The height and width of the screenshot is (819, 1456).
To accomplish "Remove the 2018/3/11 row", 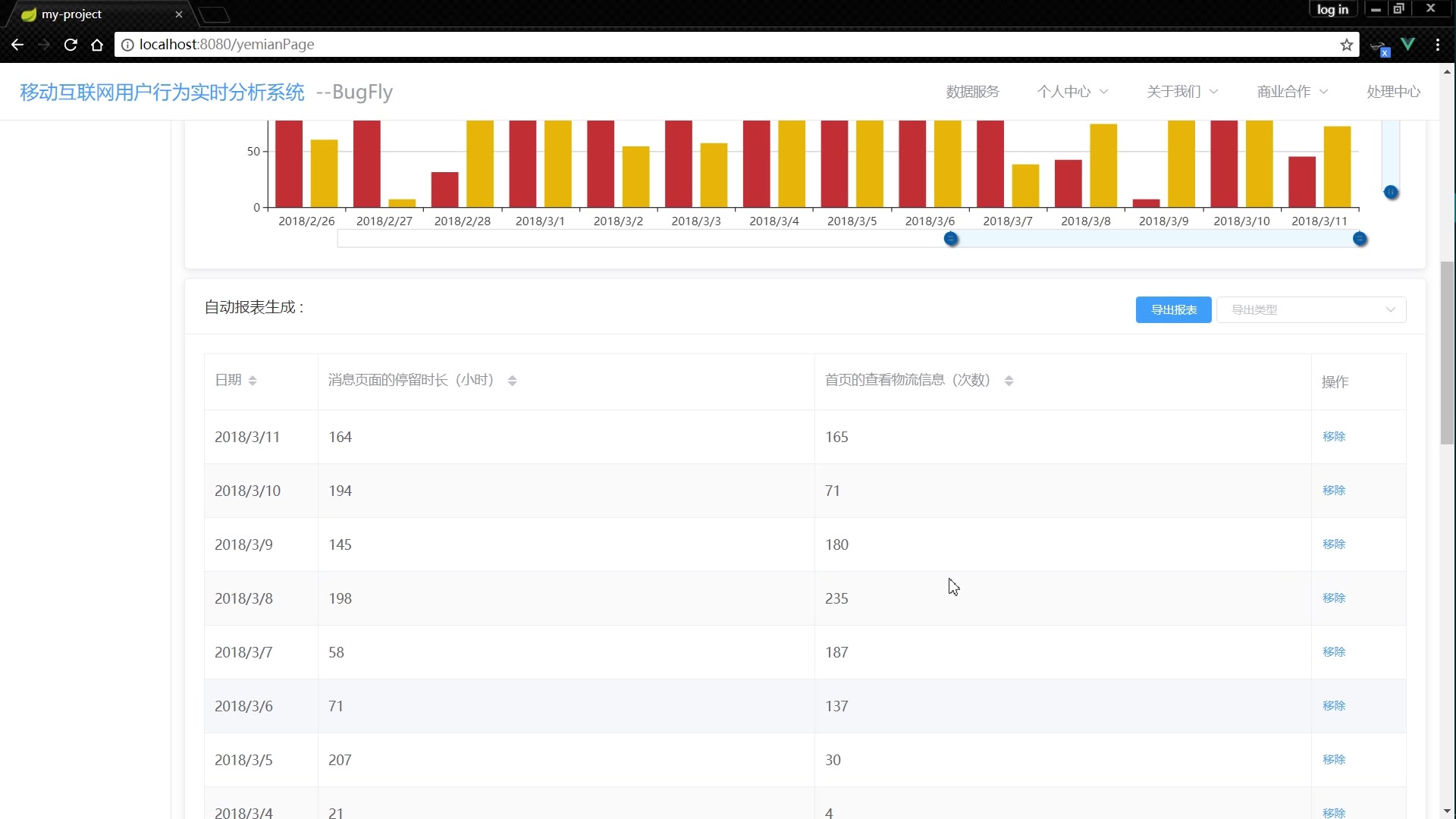I will [1334, 436].
